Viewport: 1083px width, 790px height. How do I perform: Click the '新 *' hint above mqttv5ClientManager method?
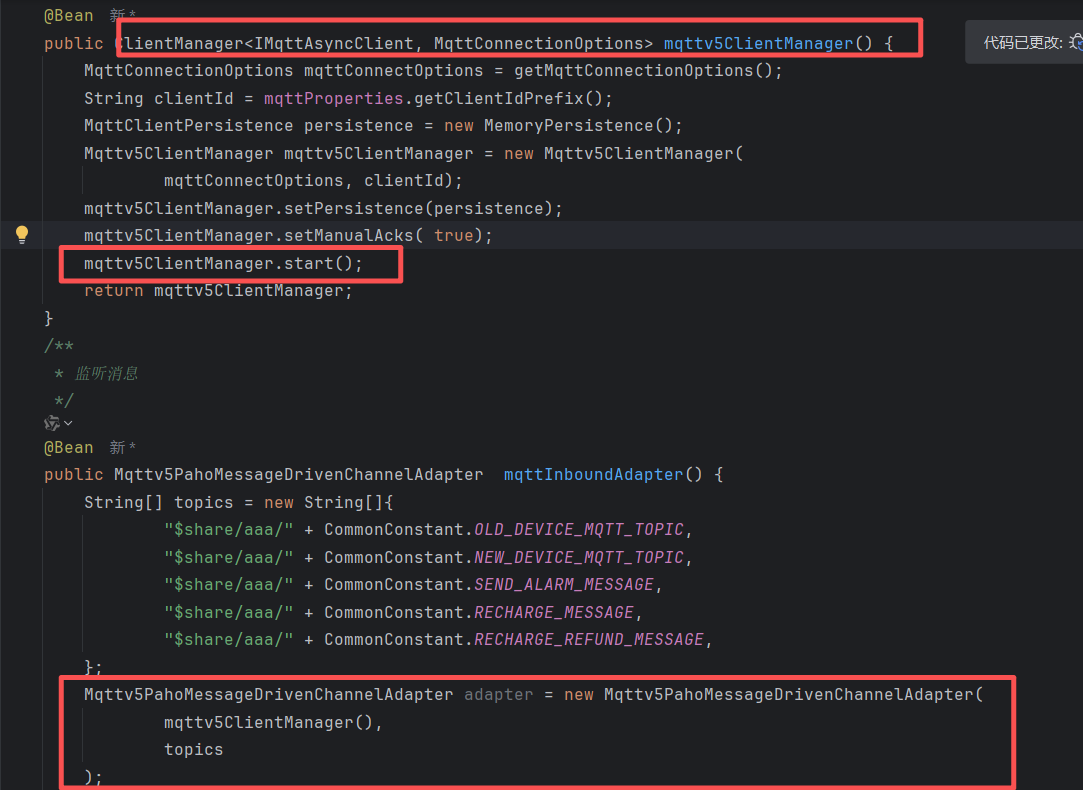[x=122, y=16]
